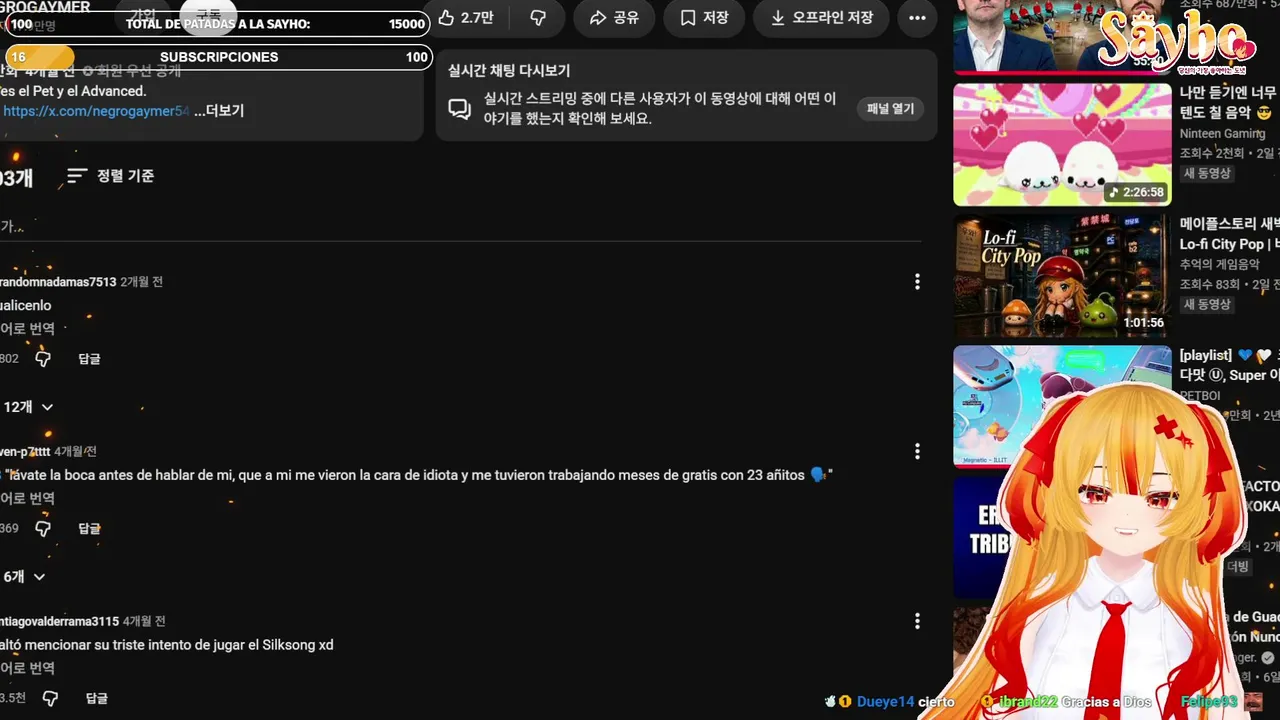Open the seal video thumbnail with 2:26:58
This screenshot has width=1280, height=720.
point(1062,144)
